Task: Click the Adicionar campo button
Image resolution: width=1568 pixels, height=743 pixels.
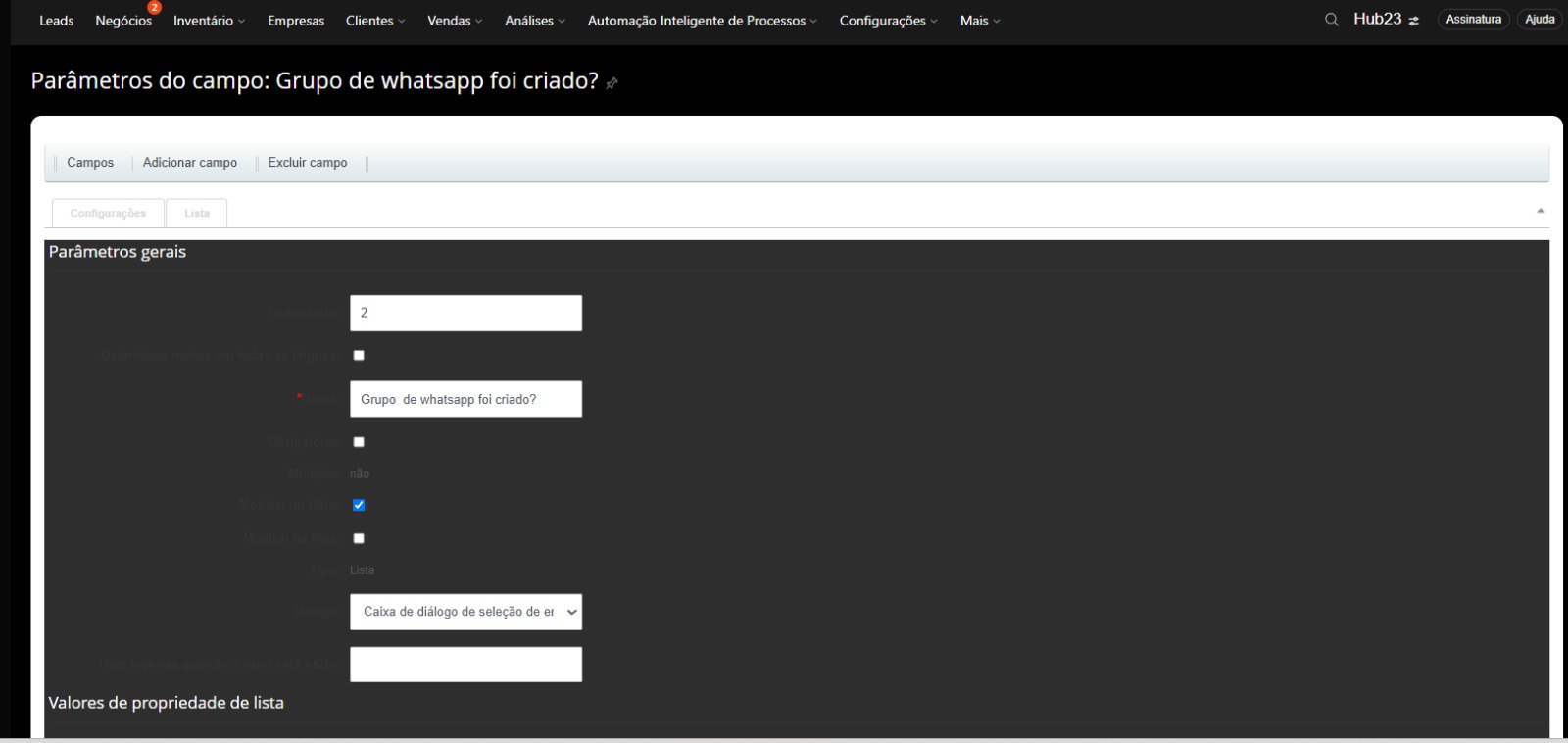Action: 190,163
